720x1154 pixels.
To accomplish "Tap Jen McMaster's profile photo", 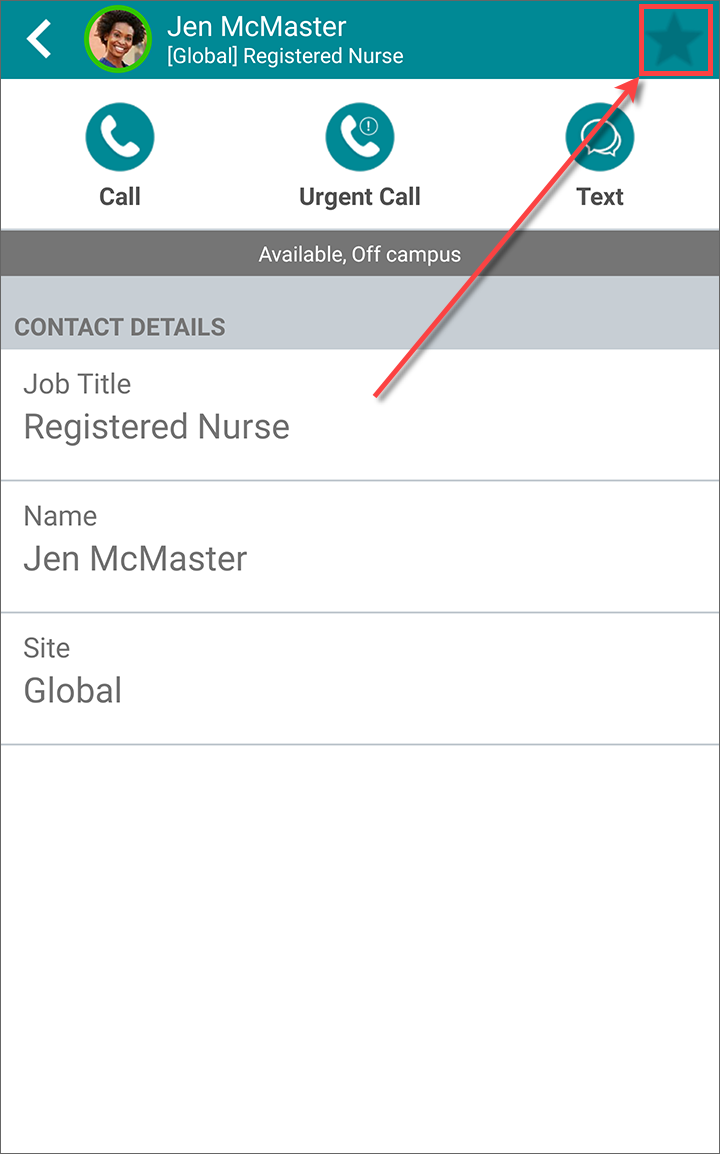I will [x=118, y=40].
